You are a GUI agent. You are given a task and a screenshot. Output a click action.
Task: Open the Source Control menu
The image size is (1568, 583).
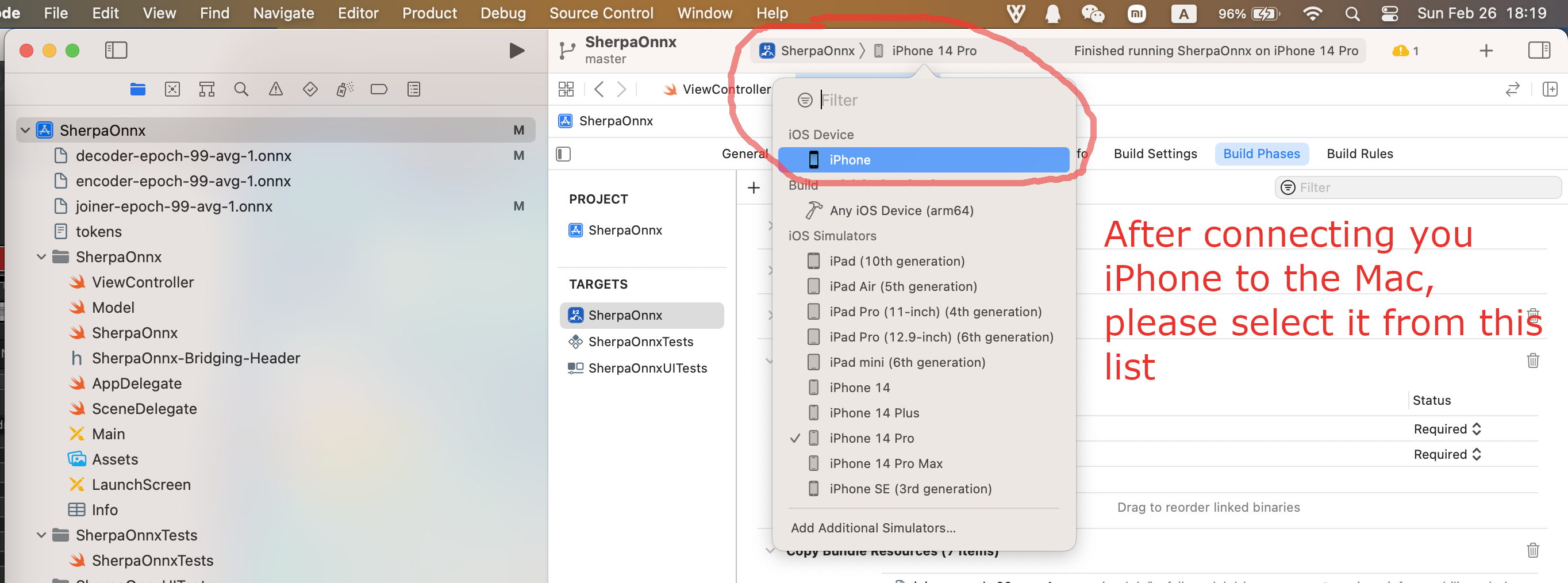(601, 13)
